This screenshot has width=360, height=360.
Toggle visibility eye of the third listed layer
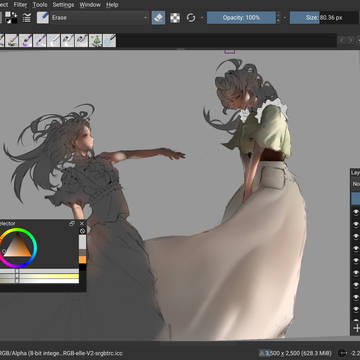(x=356, y=236)
